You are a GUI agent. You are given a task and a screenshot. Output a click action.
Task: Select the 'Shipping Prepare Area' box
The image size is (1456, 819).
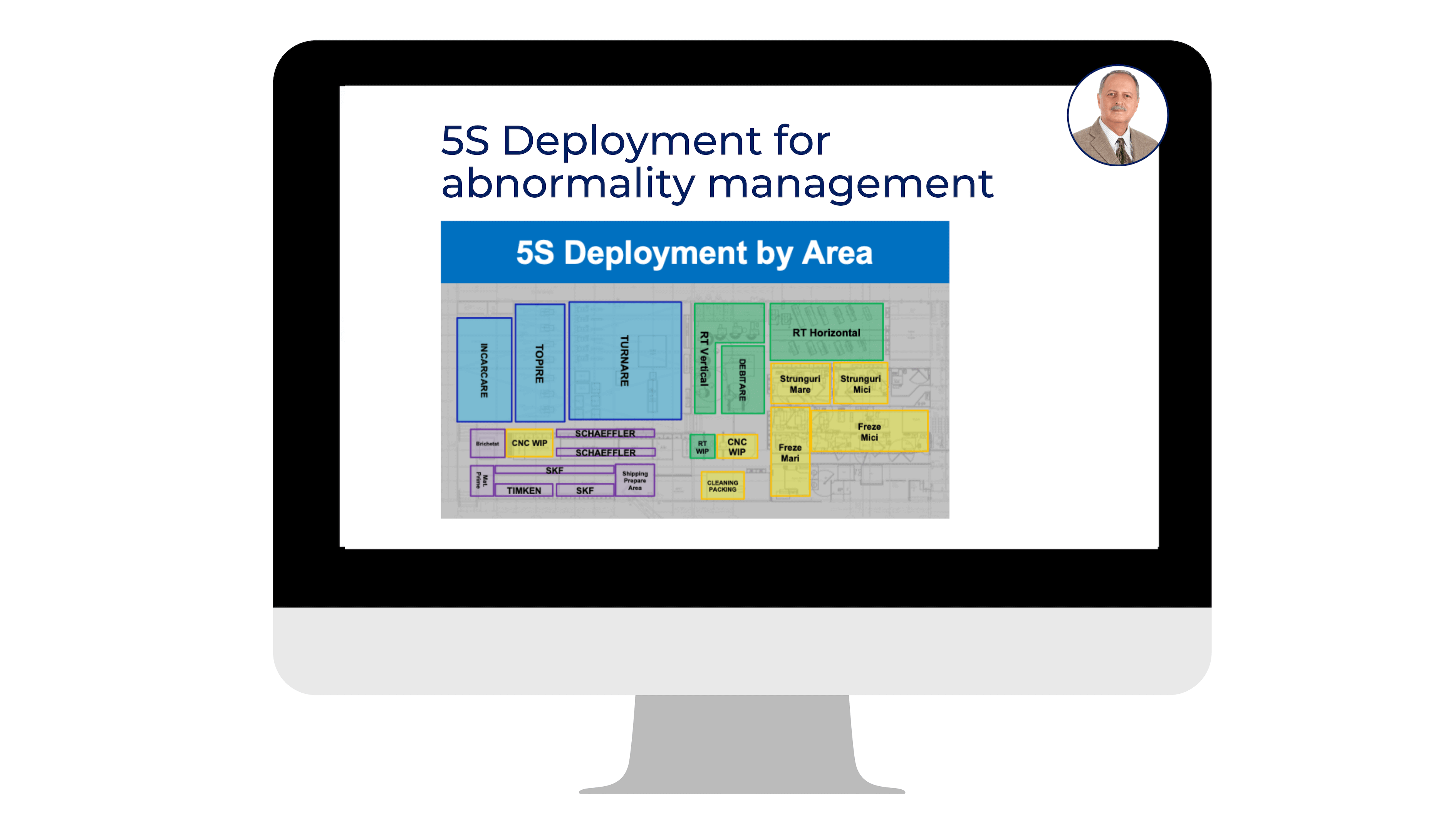[635, 480]
